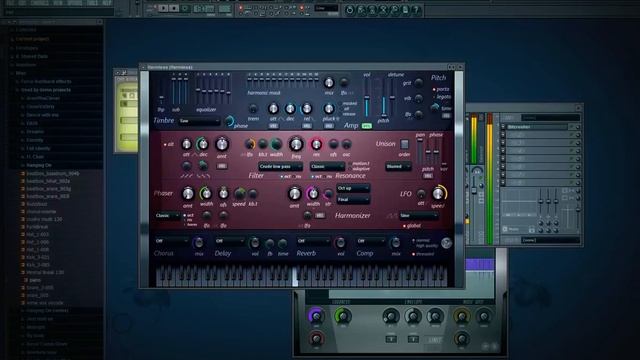Click the Pitch vib knob

click(418, 98)
